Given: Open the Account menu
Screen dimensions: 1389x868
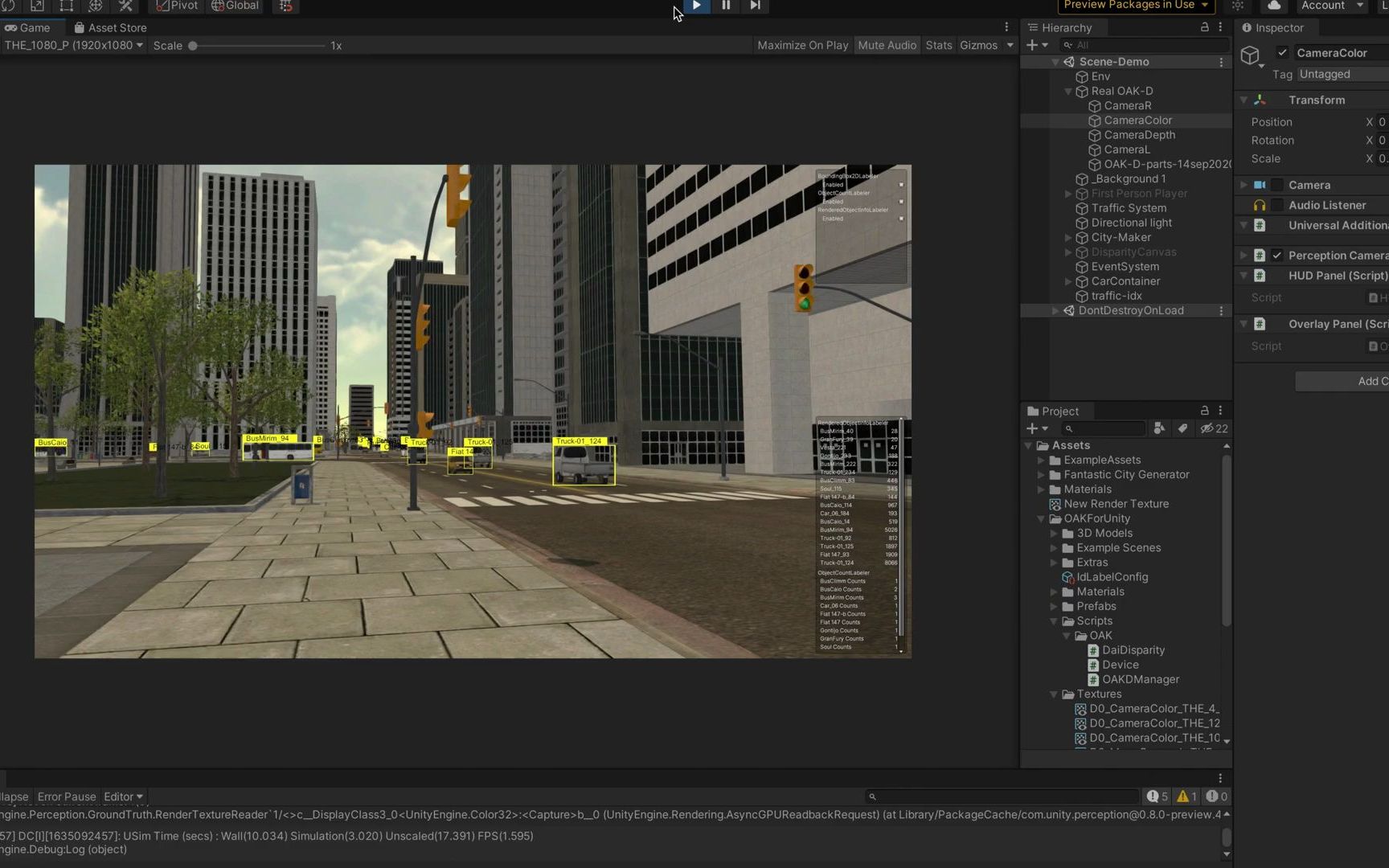Looking at the screenshot, I should tap(1331, 6).
